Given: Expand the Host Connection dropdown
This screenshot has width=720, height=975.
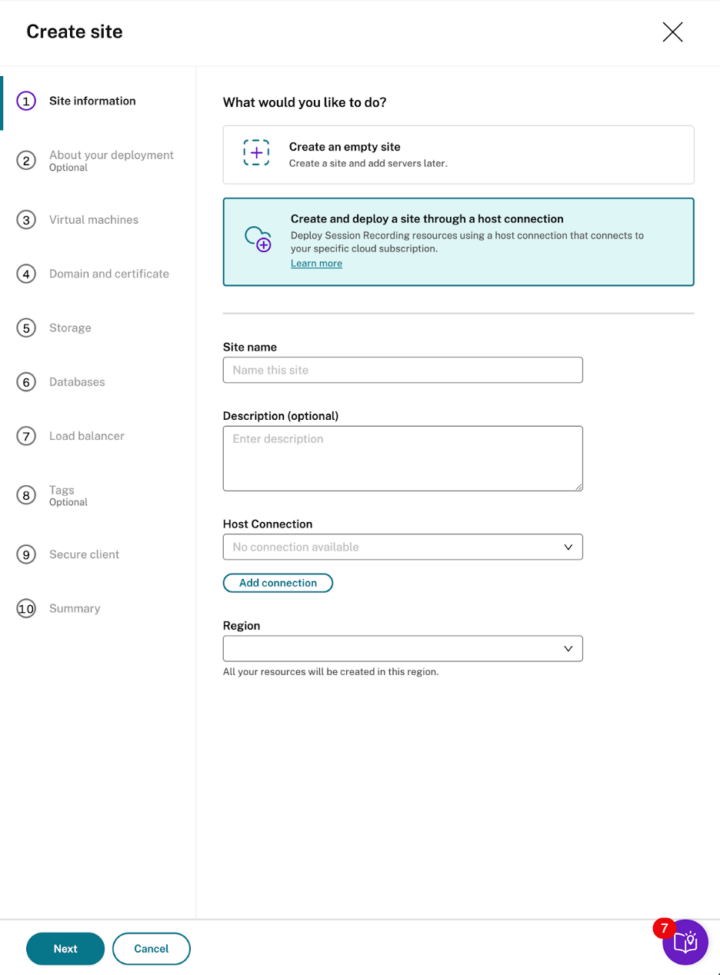Looking at the screenshot, I should tap(402, 547).
